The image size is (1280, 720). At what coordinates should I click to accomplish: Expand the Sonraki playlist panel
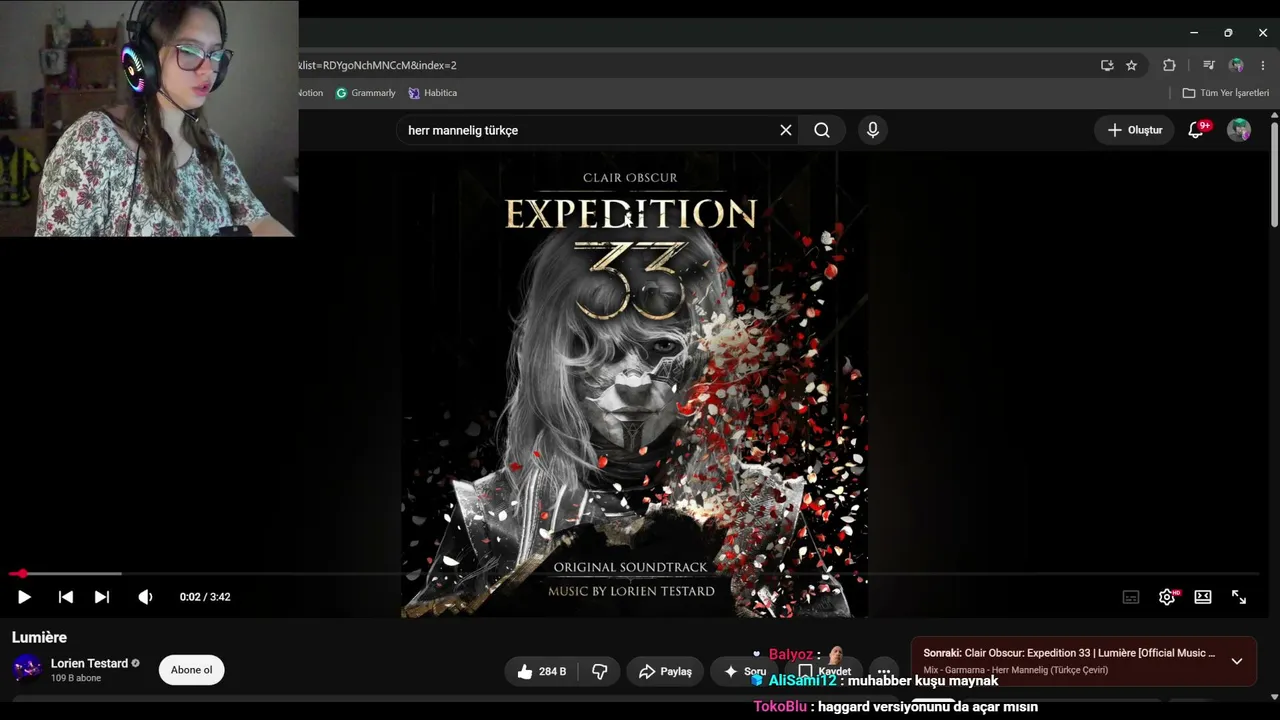[x=1237, y=661]
